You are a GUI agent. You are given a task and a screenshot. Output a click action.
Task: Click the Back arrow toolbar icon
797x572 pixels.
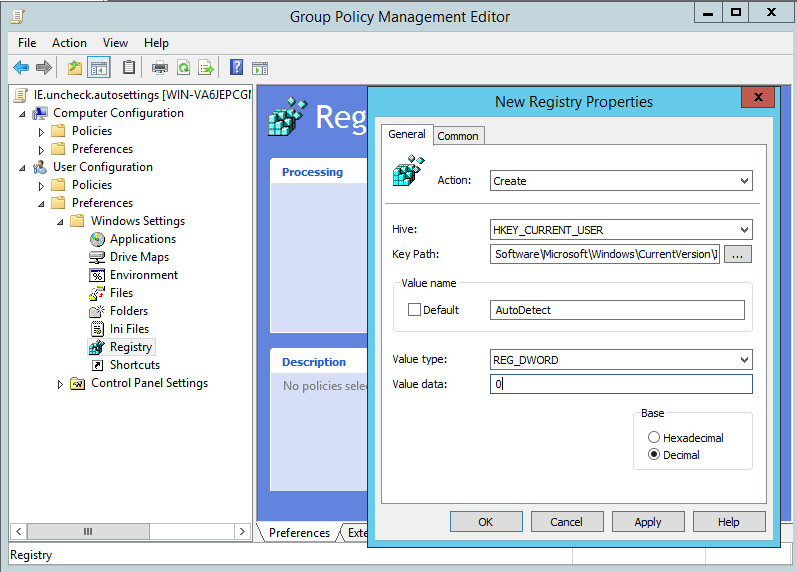tap(21, 67)
